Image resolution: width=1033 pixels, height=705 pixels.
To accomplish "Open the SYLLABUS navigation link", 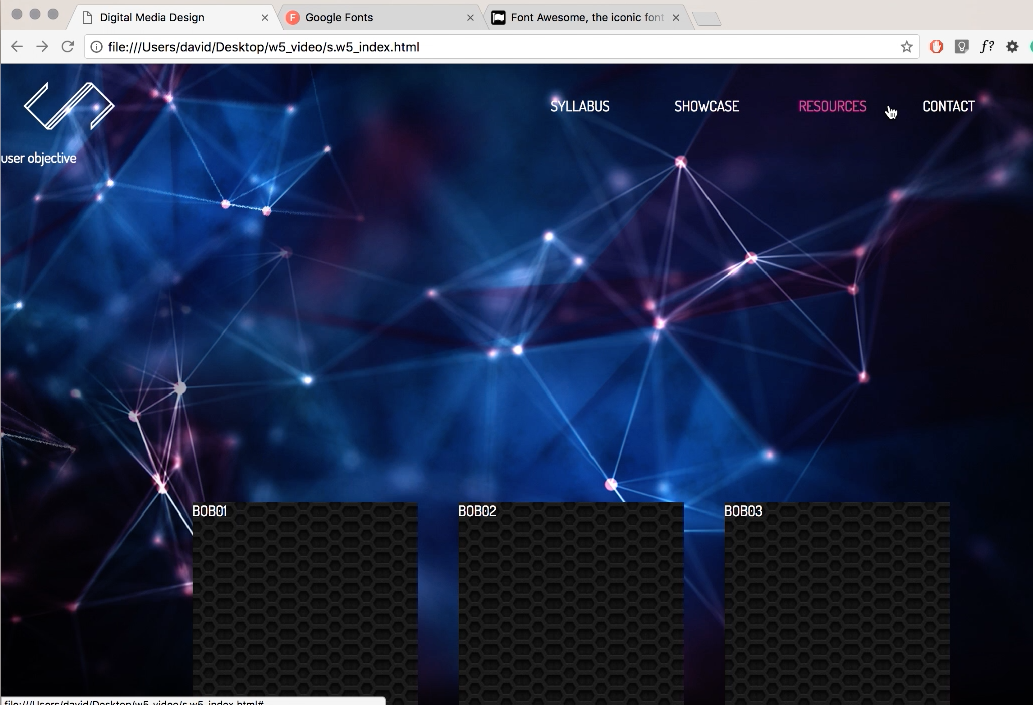I will (x=580, y=106).
